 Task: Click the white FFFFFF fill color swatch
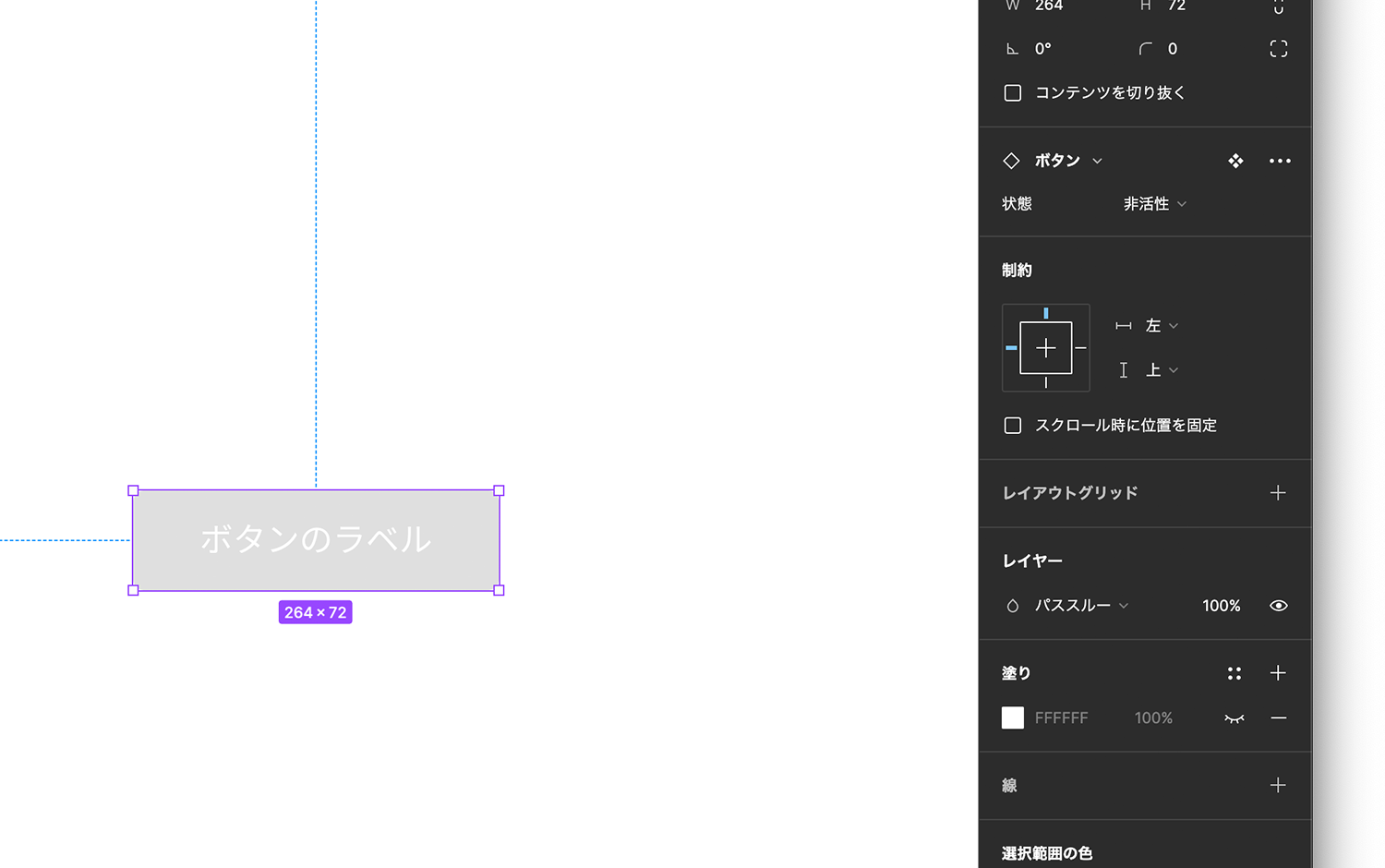point(1013,718)
